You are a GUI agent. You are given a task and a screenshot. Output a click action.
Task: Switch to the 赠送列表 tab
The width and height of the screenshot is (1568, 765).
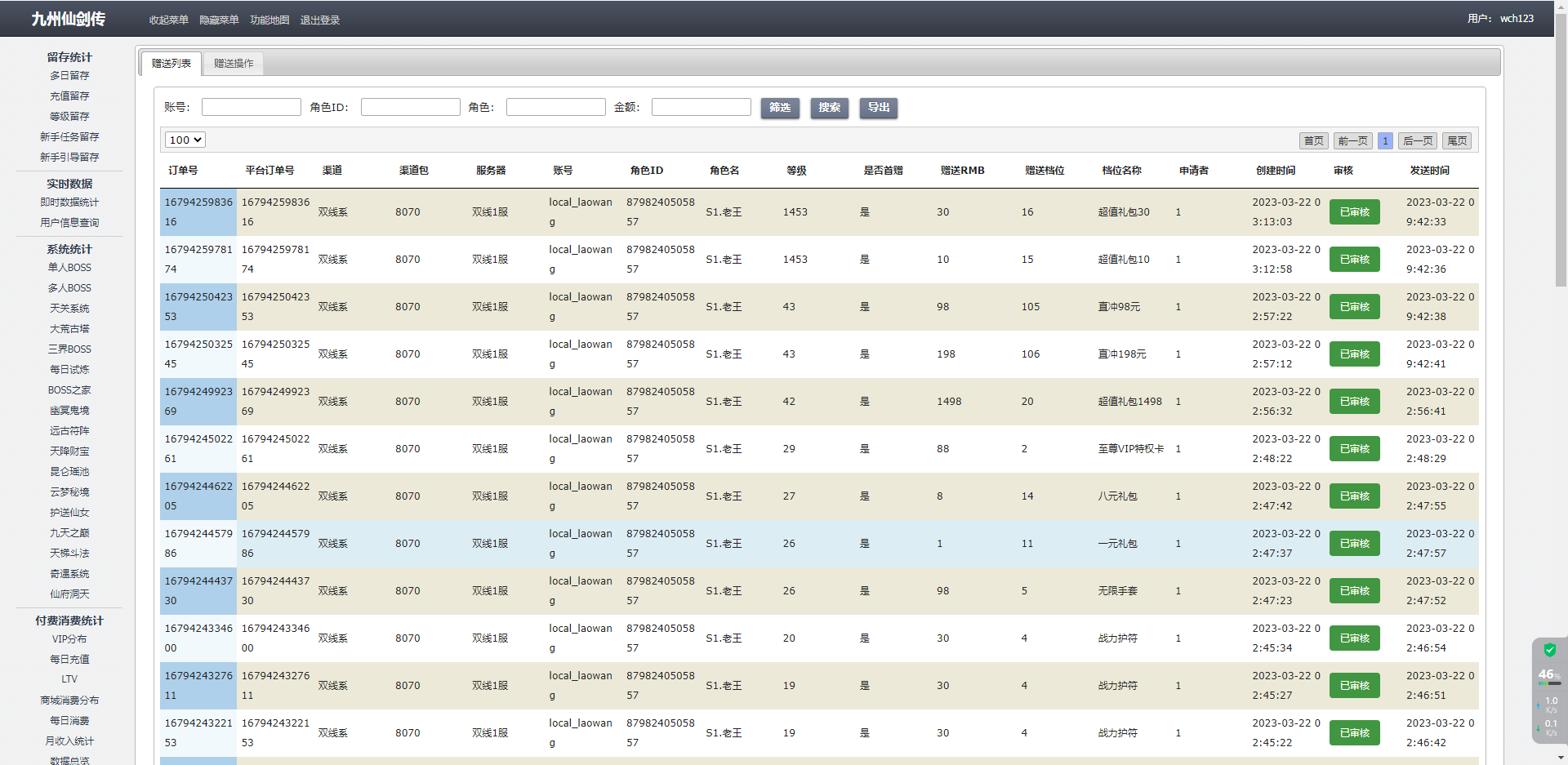click(x=171, y=63)
